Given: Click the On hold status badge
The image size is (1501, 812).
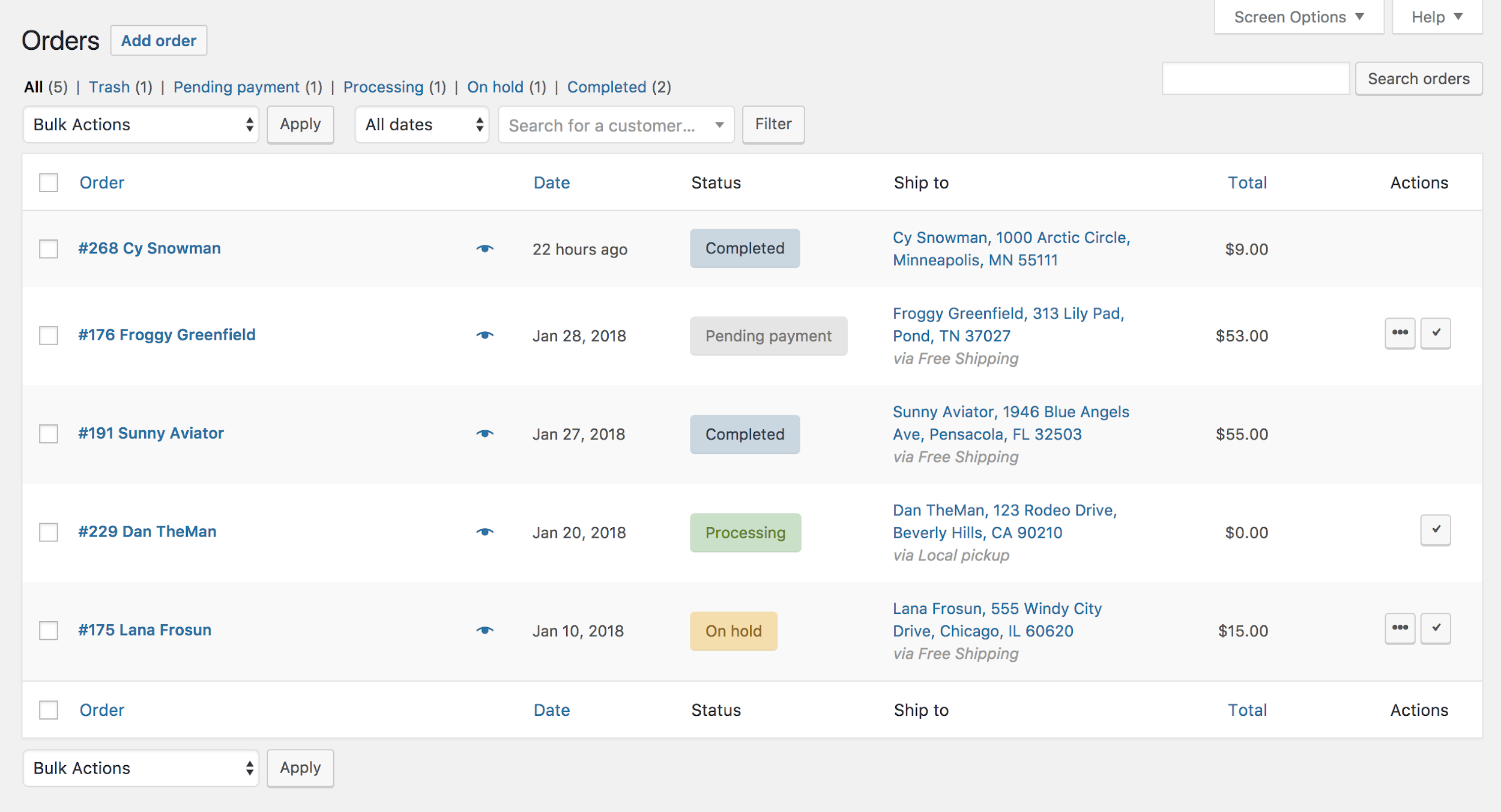Looking at the screenshot, I should click(x=734, y=631).
